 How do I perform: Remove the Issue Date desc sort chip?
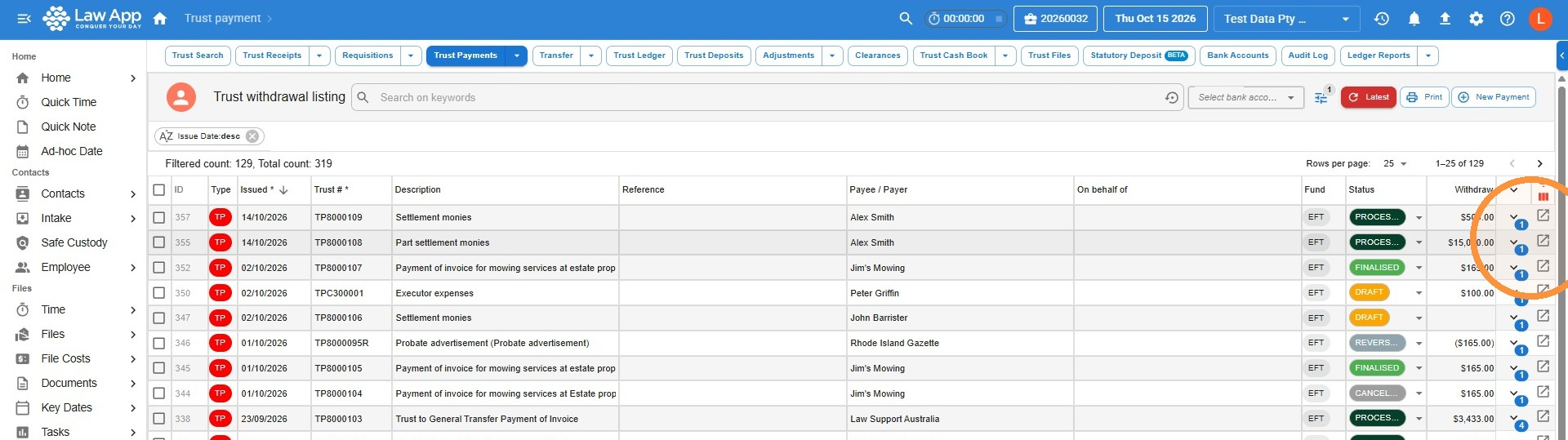[252, 136]
